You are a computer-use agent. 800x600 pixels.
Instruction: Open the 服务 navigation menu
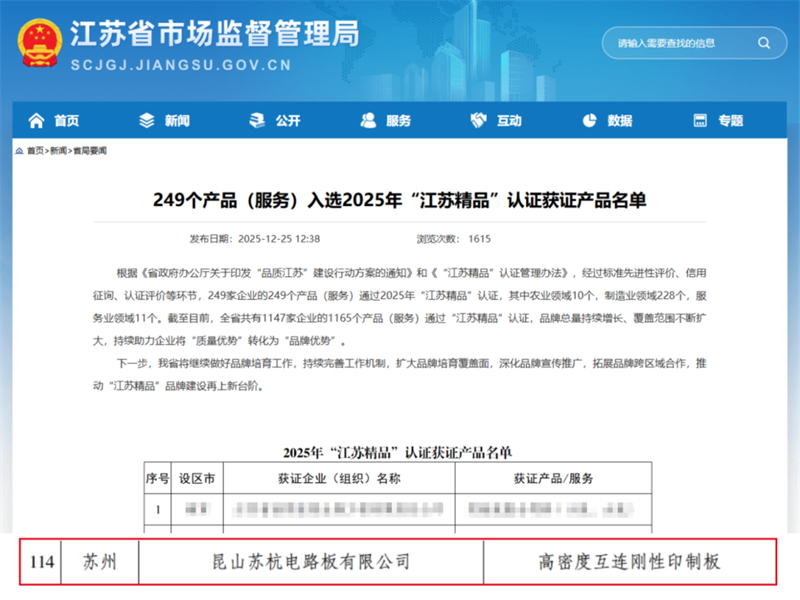pos(397,118)
